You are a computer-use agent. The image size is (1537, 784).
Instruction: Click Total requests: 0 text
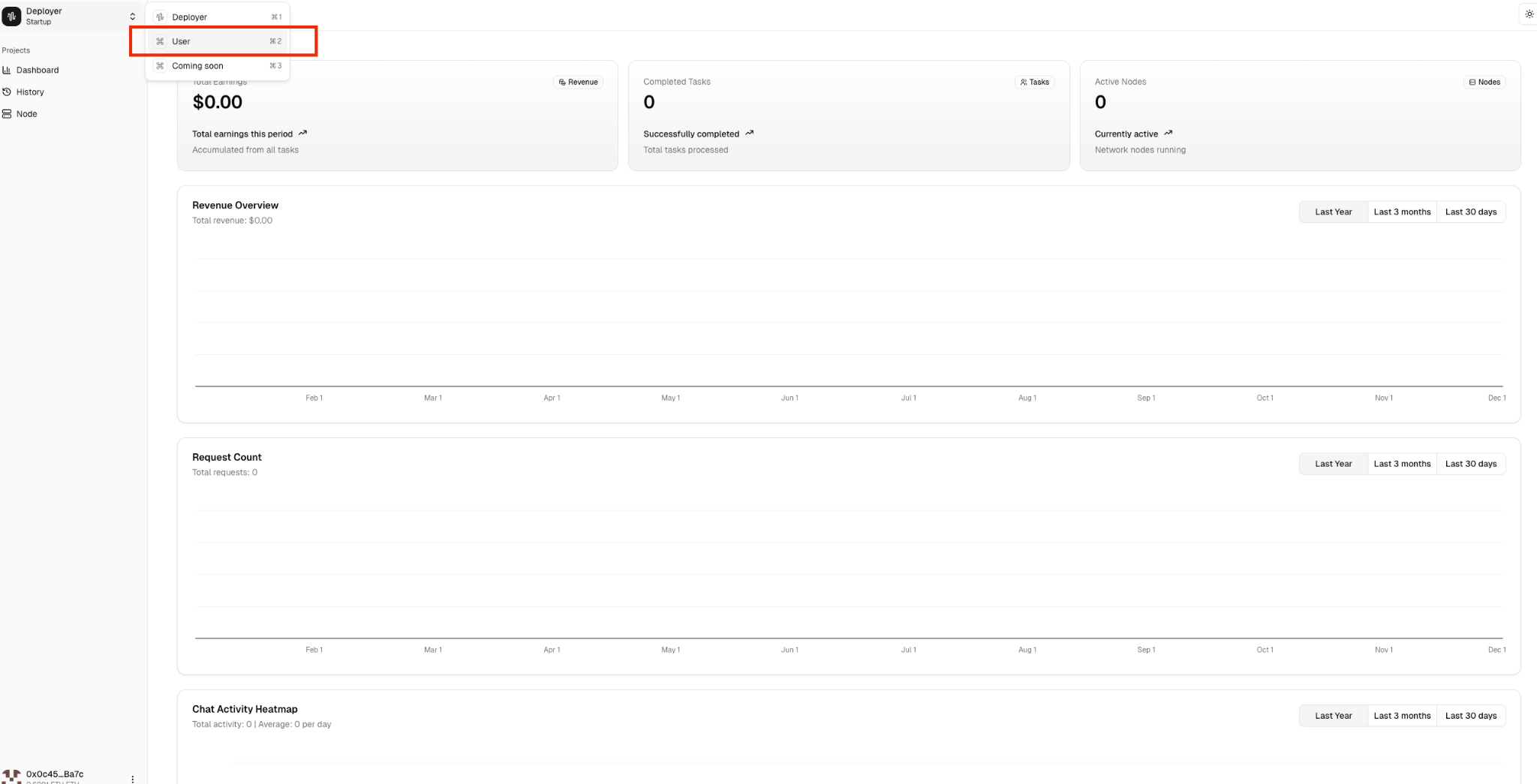coord(224,473)
